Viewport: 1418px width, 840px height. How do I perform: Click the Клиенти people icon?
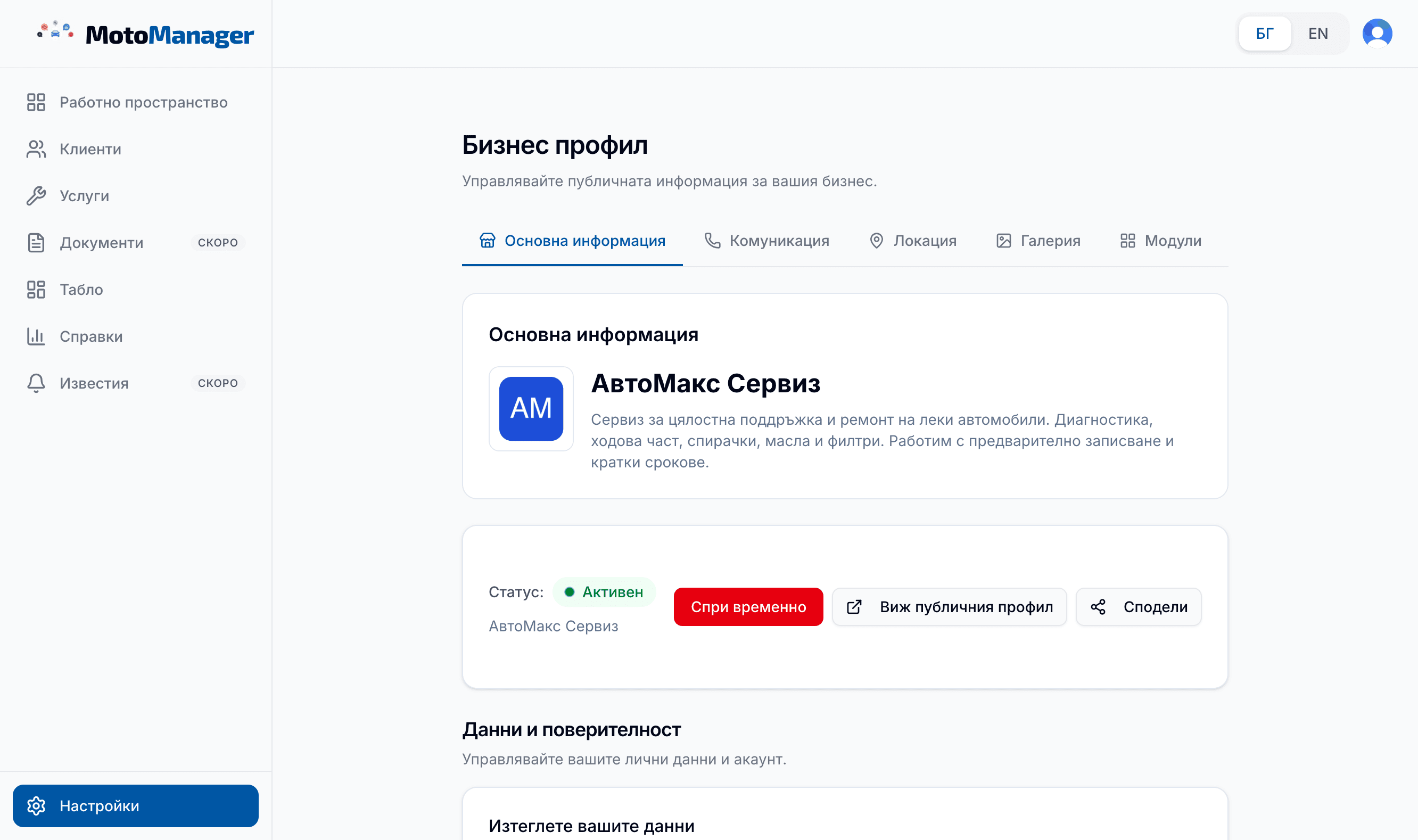coord(36,150)
